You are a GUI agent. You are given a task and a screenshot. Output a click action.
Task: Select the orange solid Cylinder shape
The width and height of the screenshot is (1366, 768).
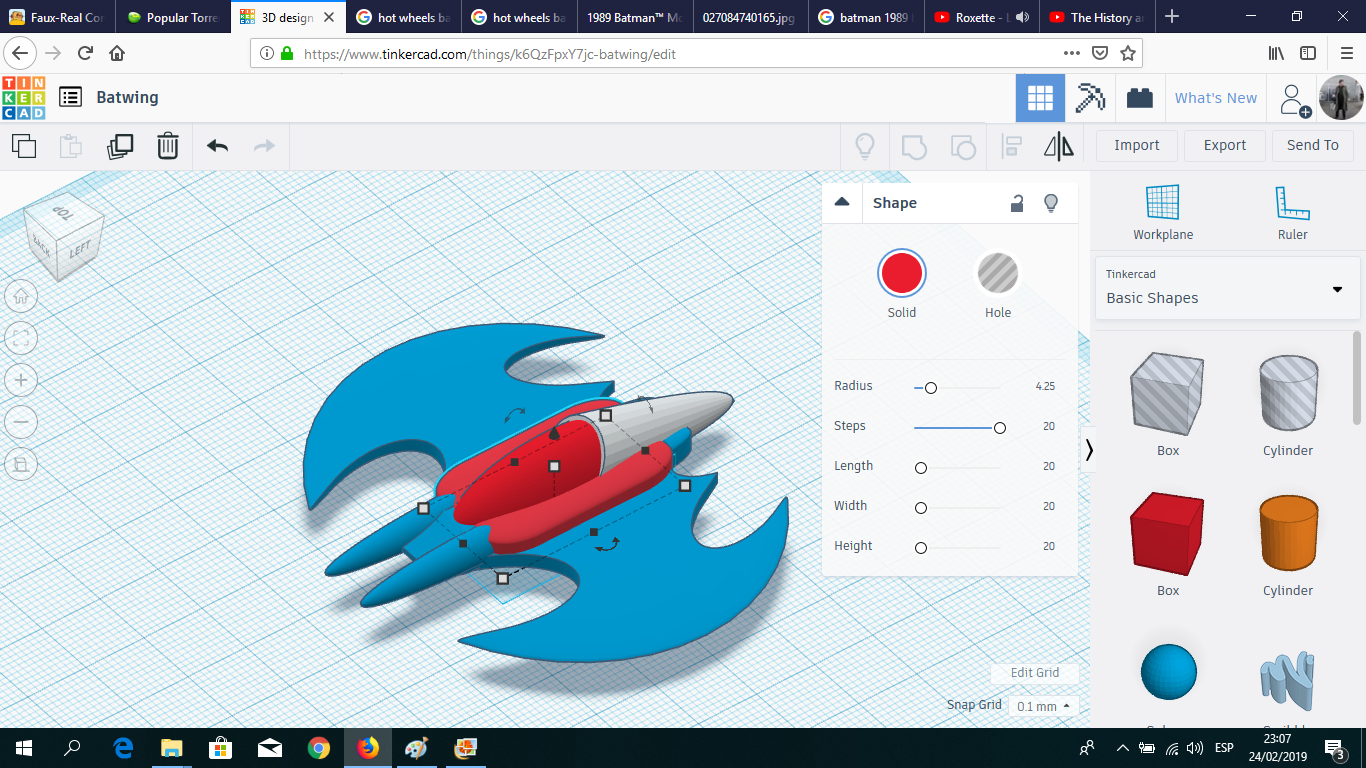pyautogui.click(x=1287, y=533)
